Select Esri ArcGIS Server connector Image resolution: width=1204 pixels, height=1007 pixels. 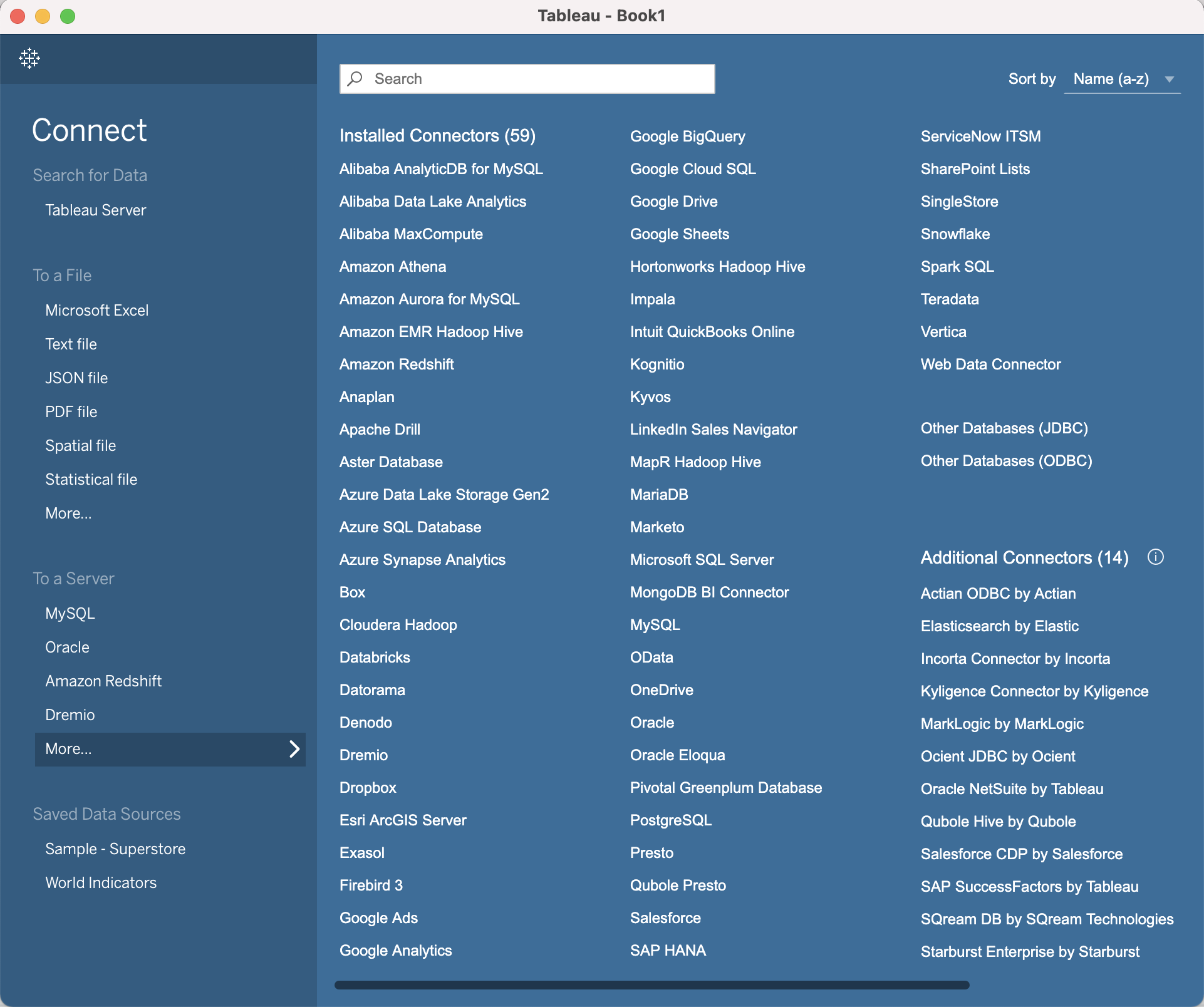403,820
